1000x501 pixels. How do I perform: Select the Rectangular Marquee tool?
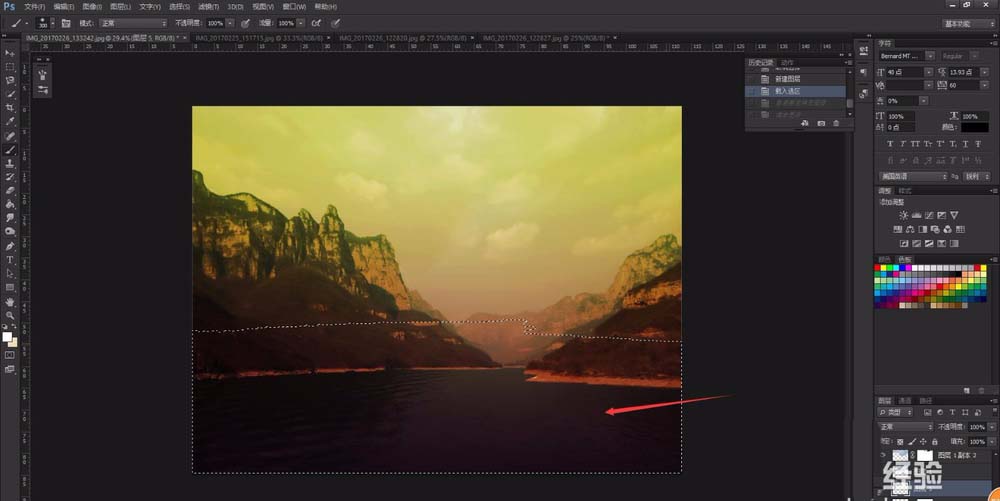pos(10,67)
